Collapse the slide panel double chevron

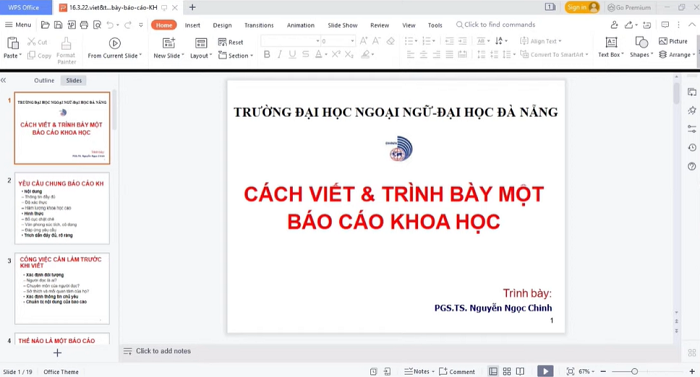click(x=4, y=80)
